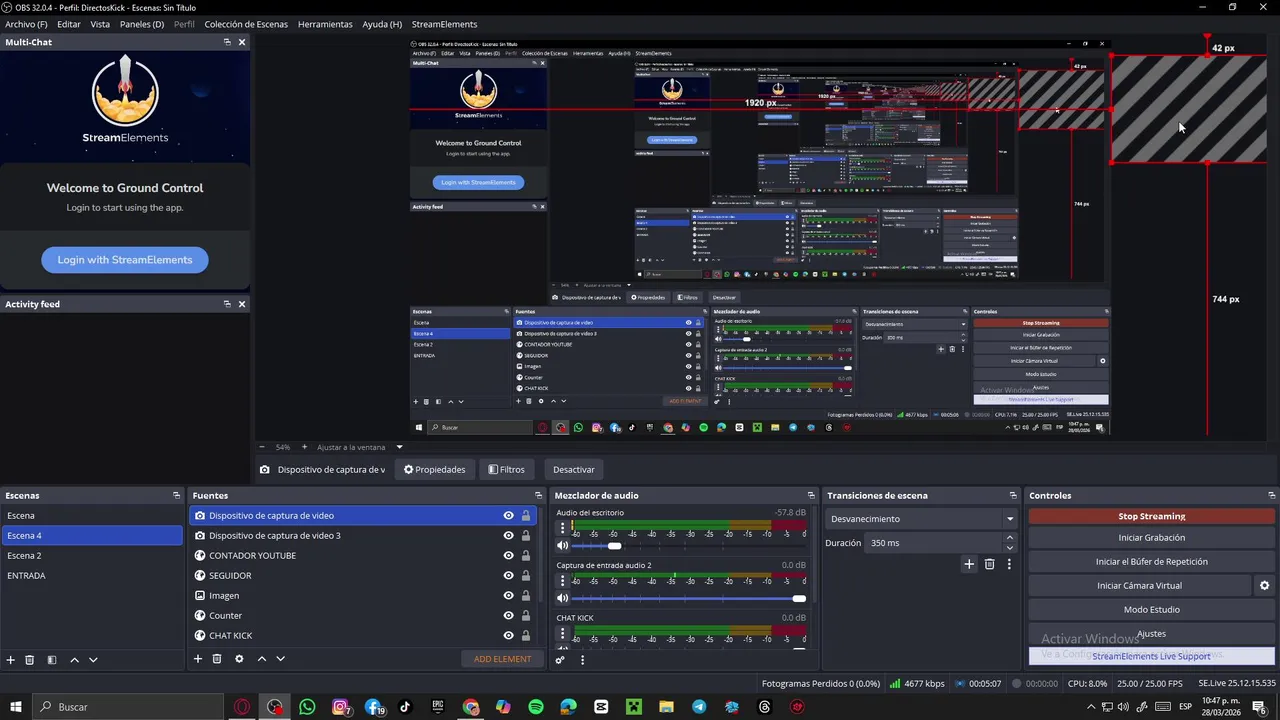This screenshot has height=720, width=1280.
Task: Click Login with StreamElements button
Action: pos(125,260)
